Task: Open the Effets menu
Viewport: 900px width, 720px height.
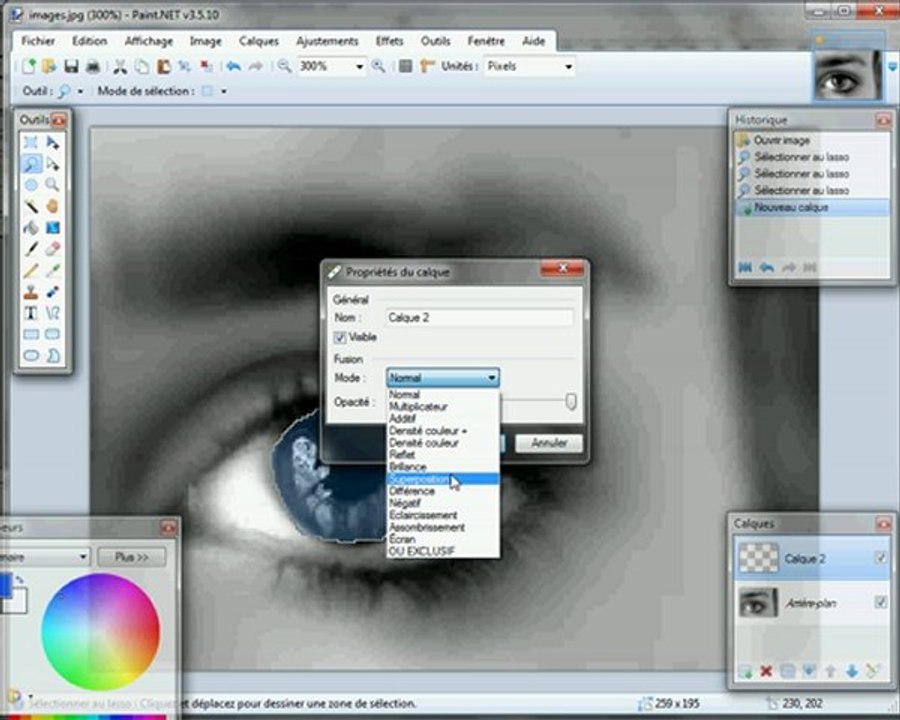Action: pos(389,41)
